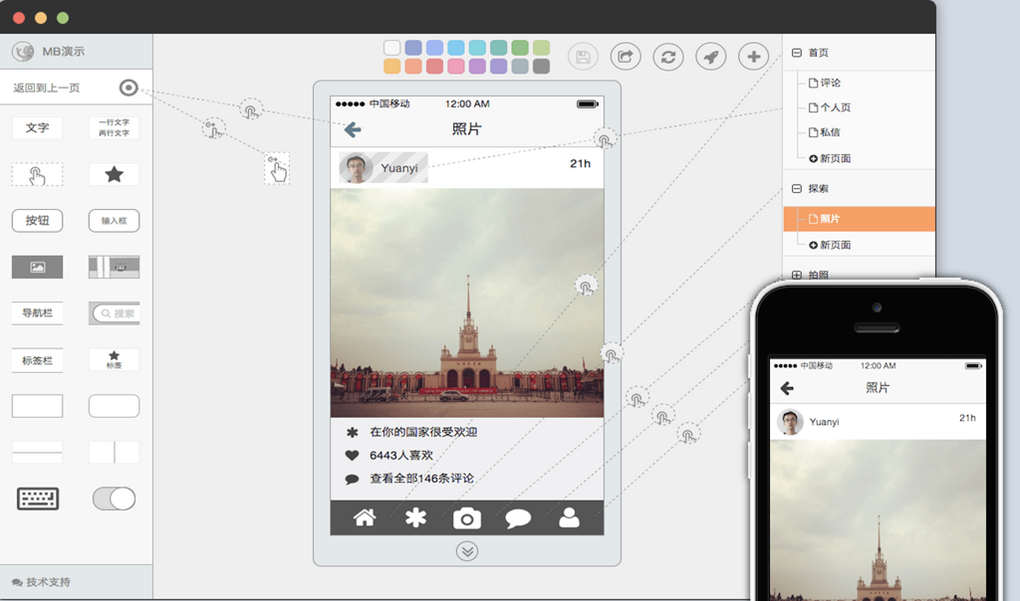Click the rocket publish icon
This screenshot has height=601, width=1020.
click(x=711, y=57)
